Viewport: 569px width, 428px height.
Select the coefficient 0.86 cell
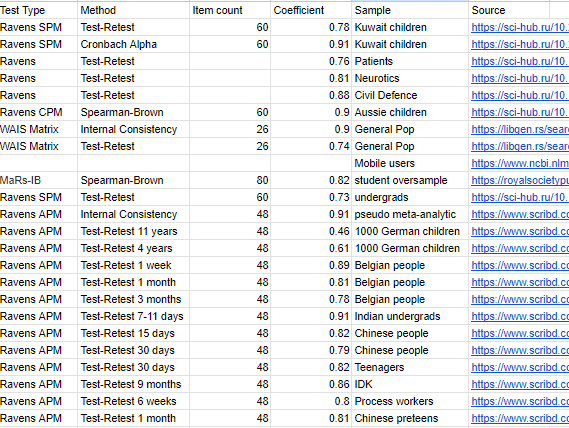pyautogui.click(x=311, y=384)
